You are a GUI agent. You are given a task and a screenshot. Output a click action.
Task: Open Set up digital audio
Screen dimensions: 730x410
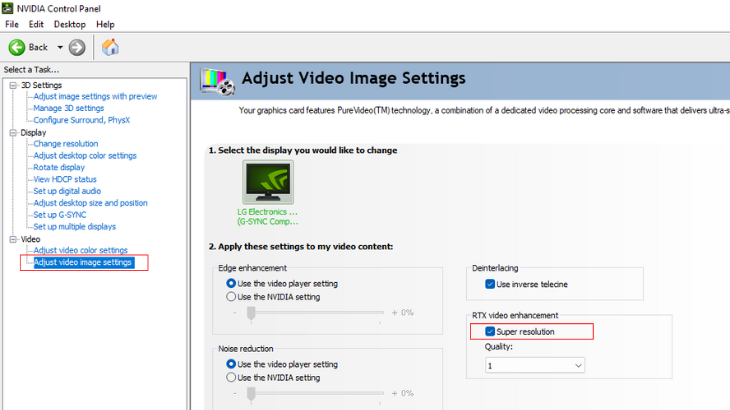67,191
